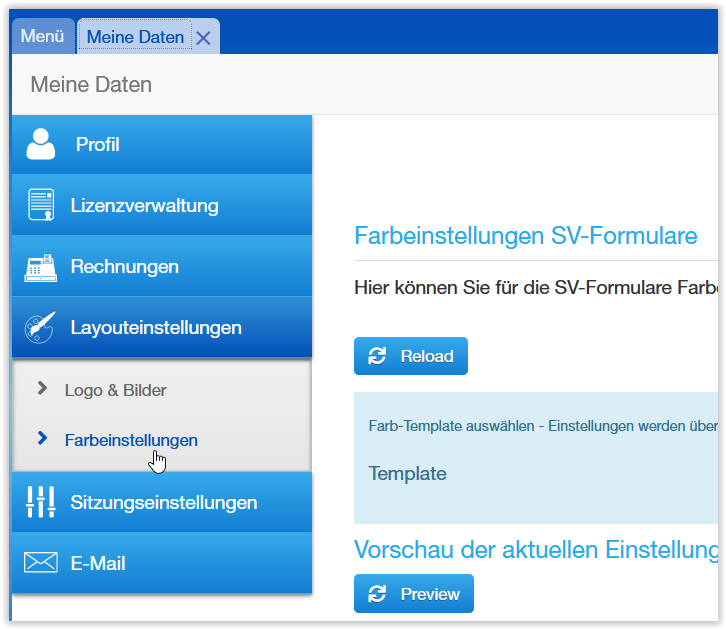Click the chevron beside Logo & Bilder

point(42,388)
